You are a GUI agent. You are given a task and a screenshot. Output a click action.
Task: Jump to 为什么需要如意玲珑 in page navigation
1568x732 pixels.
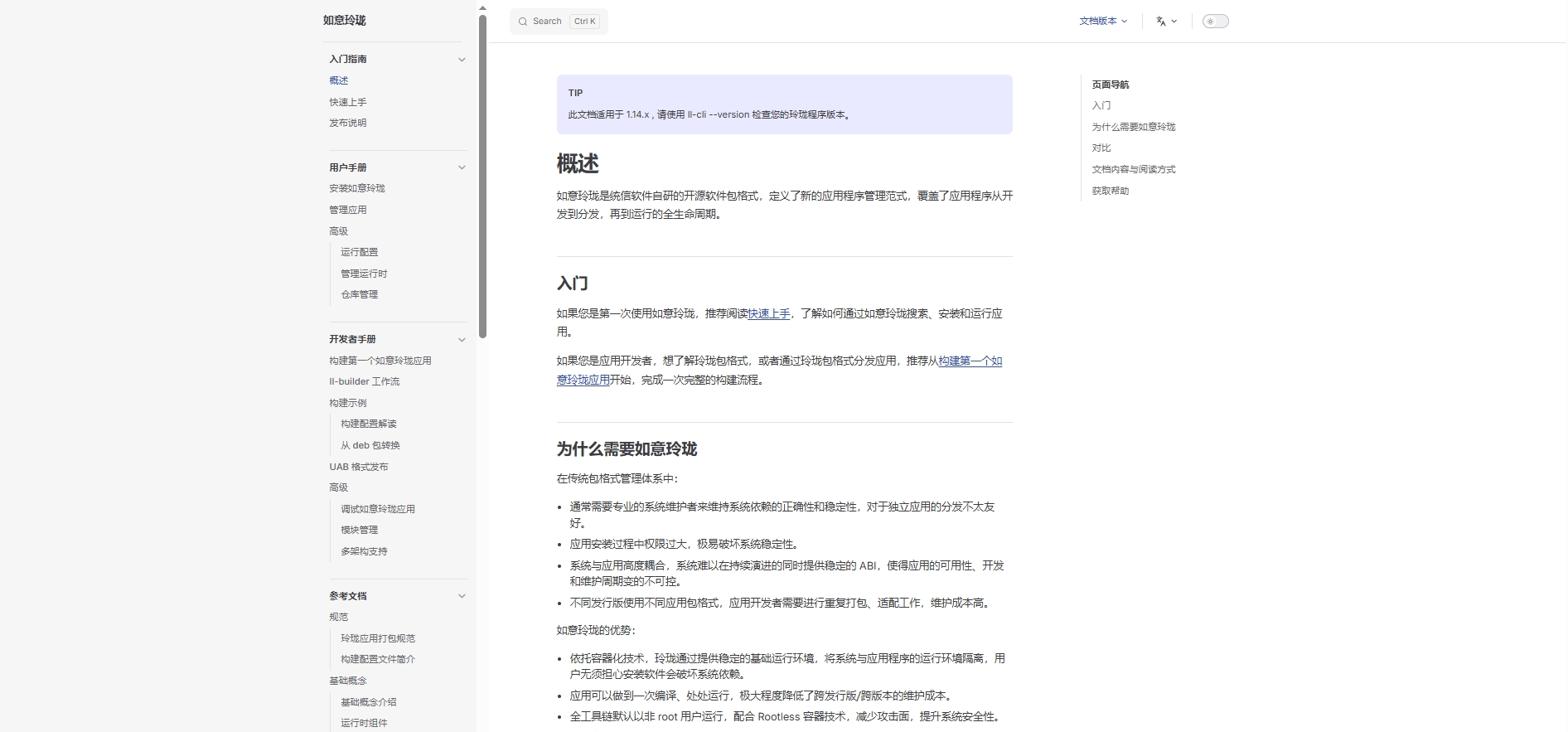tap(1134, 127)
